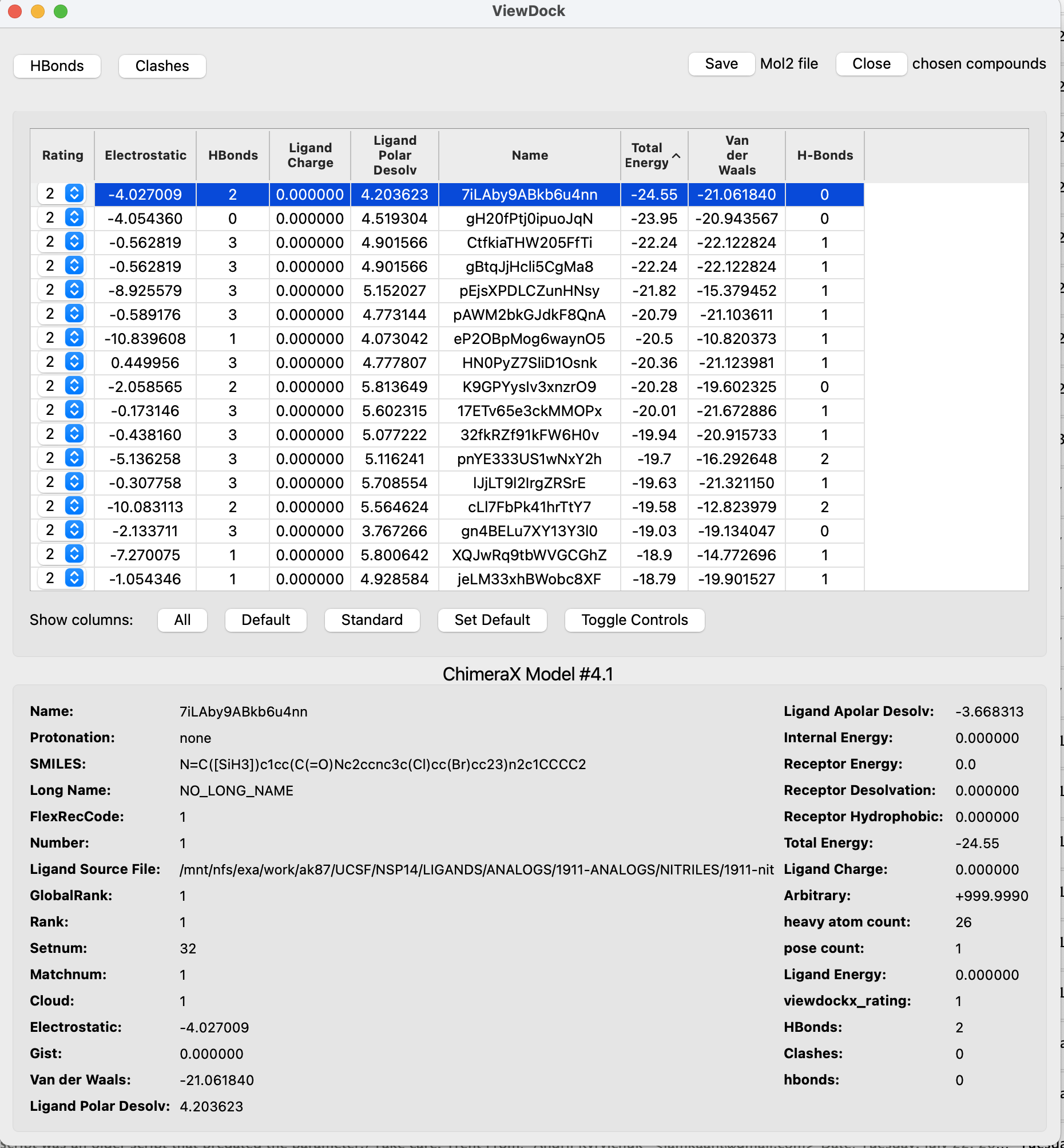Close the chosen compounds
This screenshot has height=1148, width=1064.
pos(871,64)
